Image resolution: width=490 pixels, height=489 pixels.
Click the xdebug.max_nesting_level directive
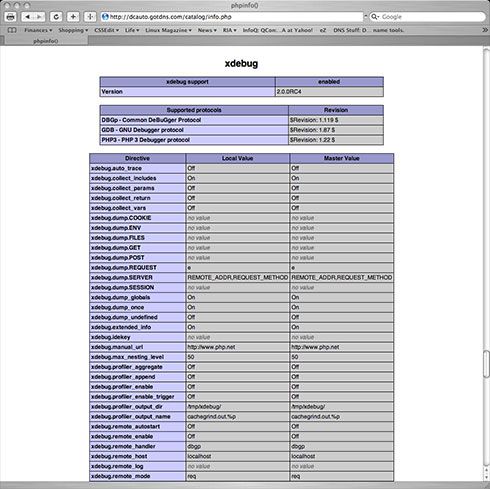127,357
